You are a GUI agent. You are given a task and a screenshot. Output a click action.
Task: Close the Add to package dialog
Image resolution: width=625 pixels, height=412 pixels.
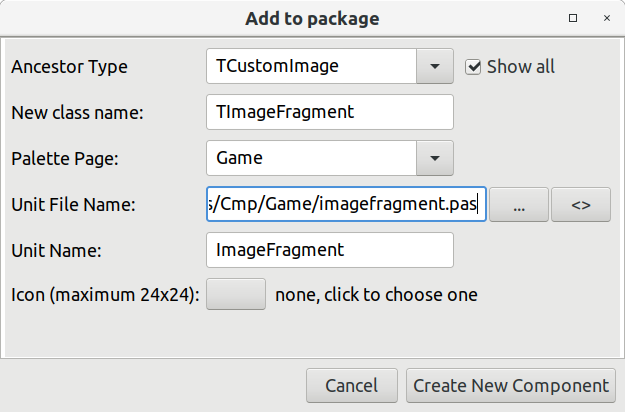point(604,18)
